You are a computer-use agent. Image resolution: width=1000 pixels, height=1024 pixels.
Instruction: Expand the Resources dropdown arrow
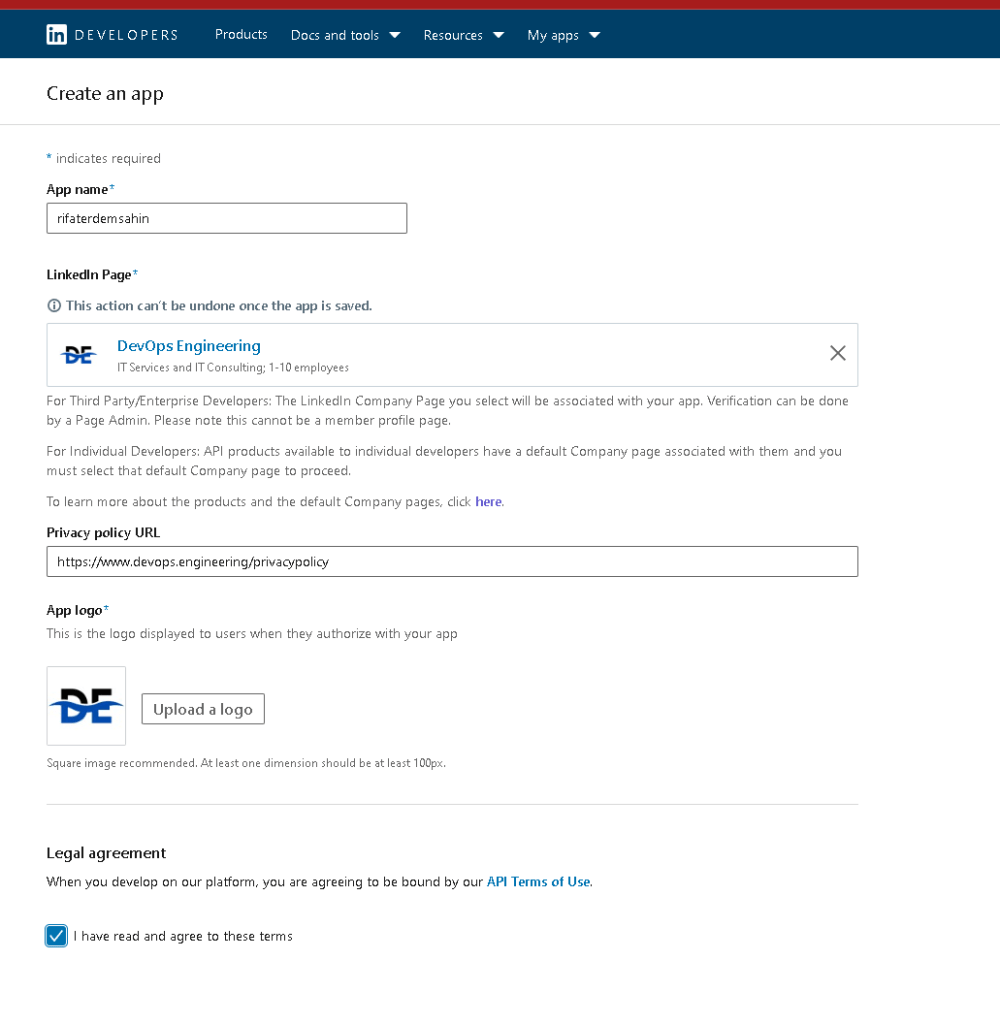pos(498,35)
